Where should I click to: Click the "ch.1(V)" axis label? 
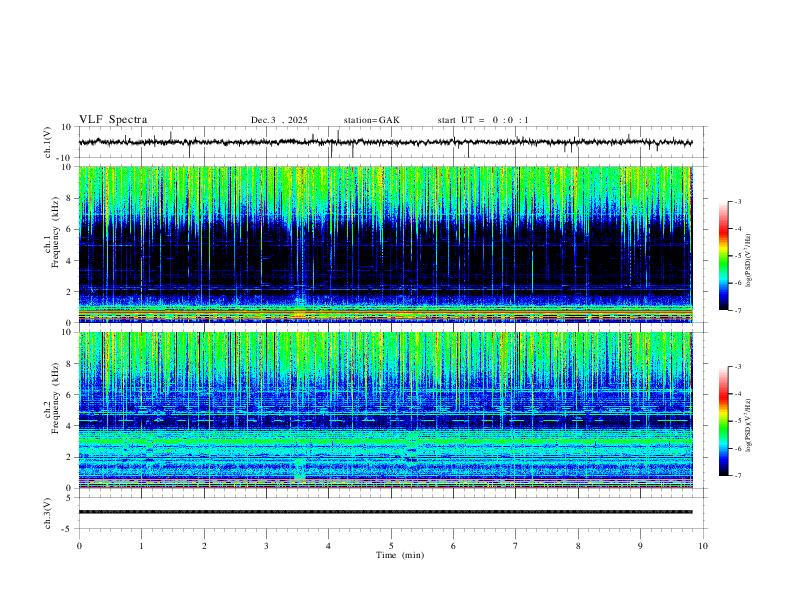coord(48,142)
